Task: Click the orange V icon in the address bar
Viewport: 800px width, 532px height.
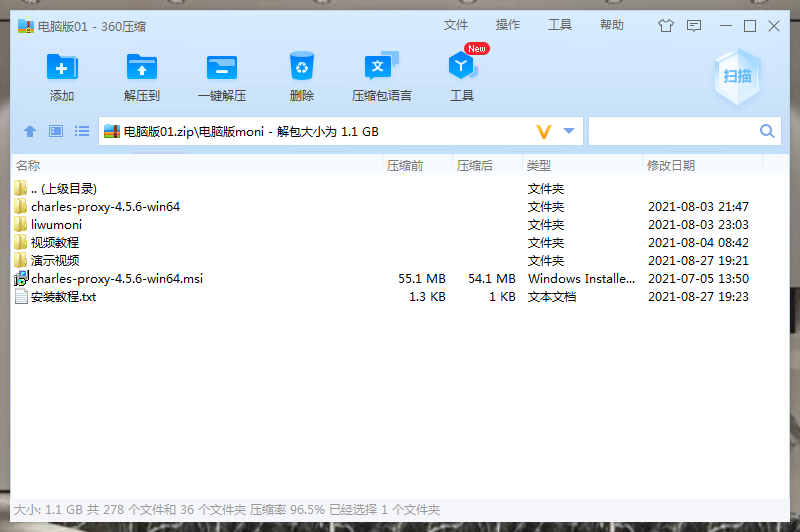Action: point(544,131)
